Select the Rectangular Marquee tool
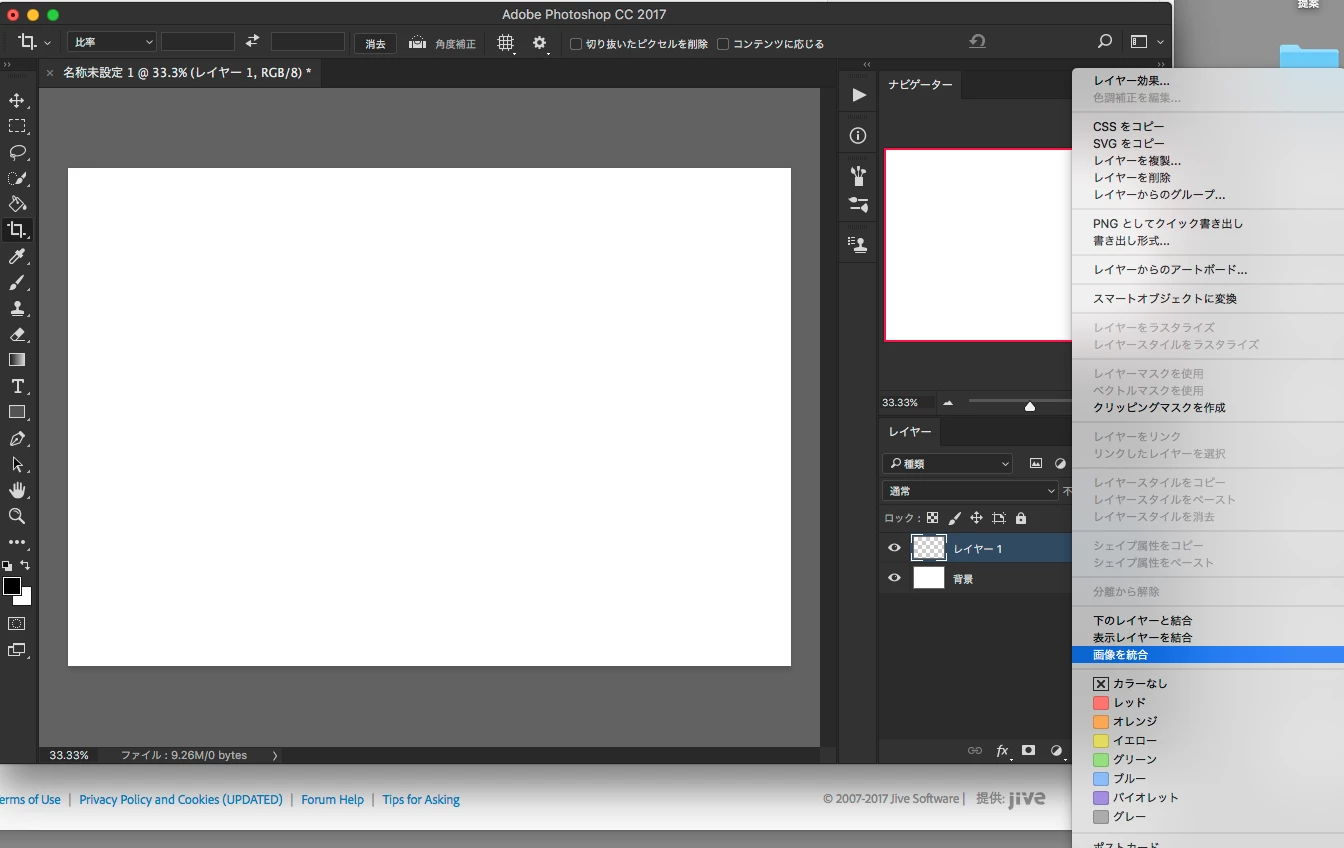 coord(17,126)
